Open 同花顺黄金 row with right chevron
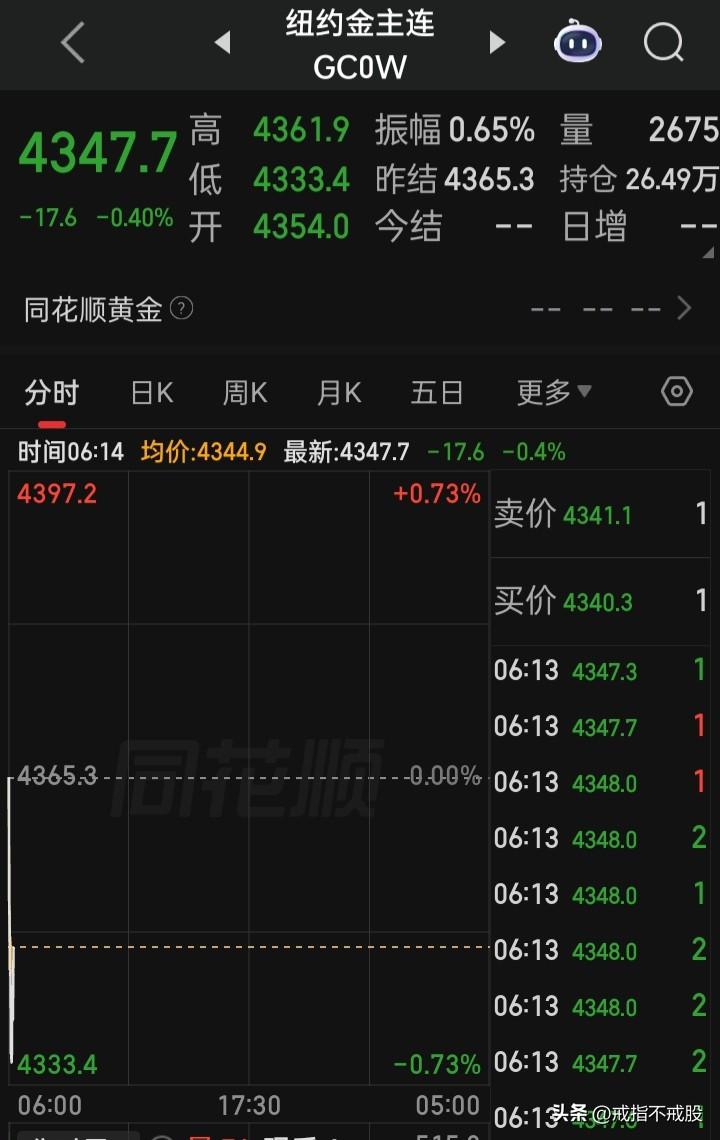This screenshot has width=720, height=1140. tap(684, 308)
